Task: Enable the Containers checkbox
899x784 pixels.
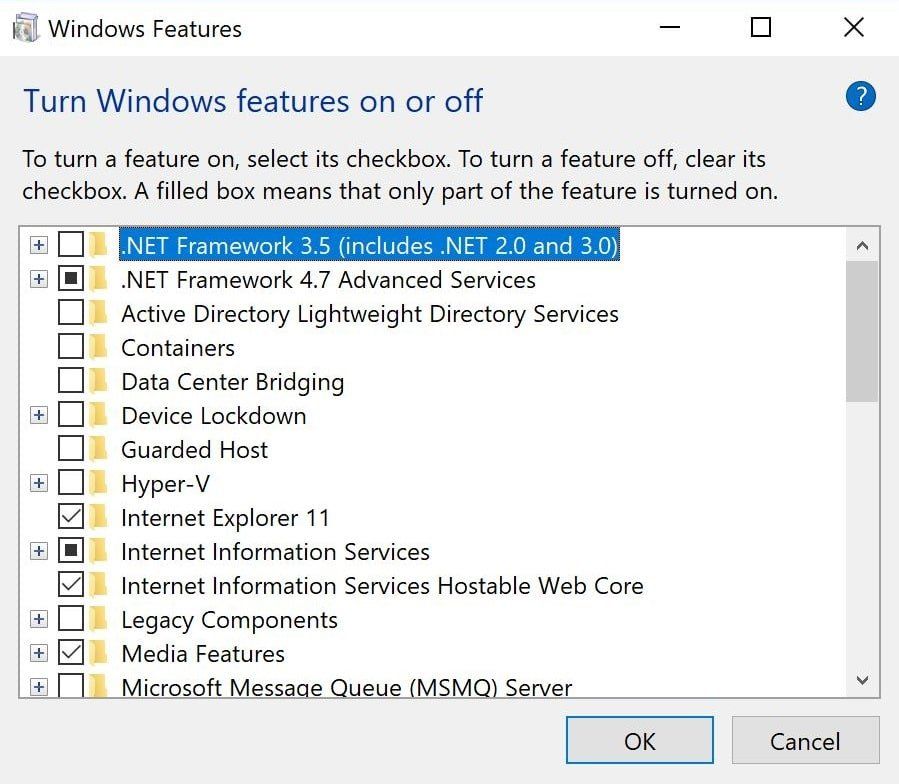Action: [x=71, y=348]
